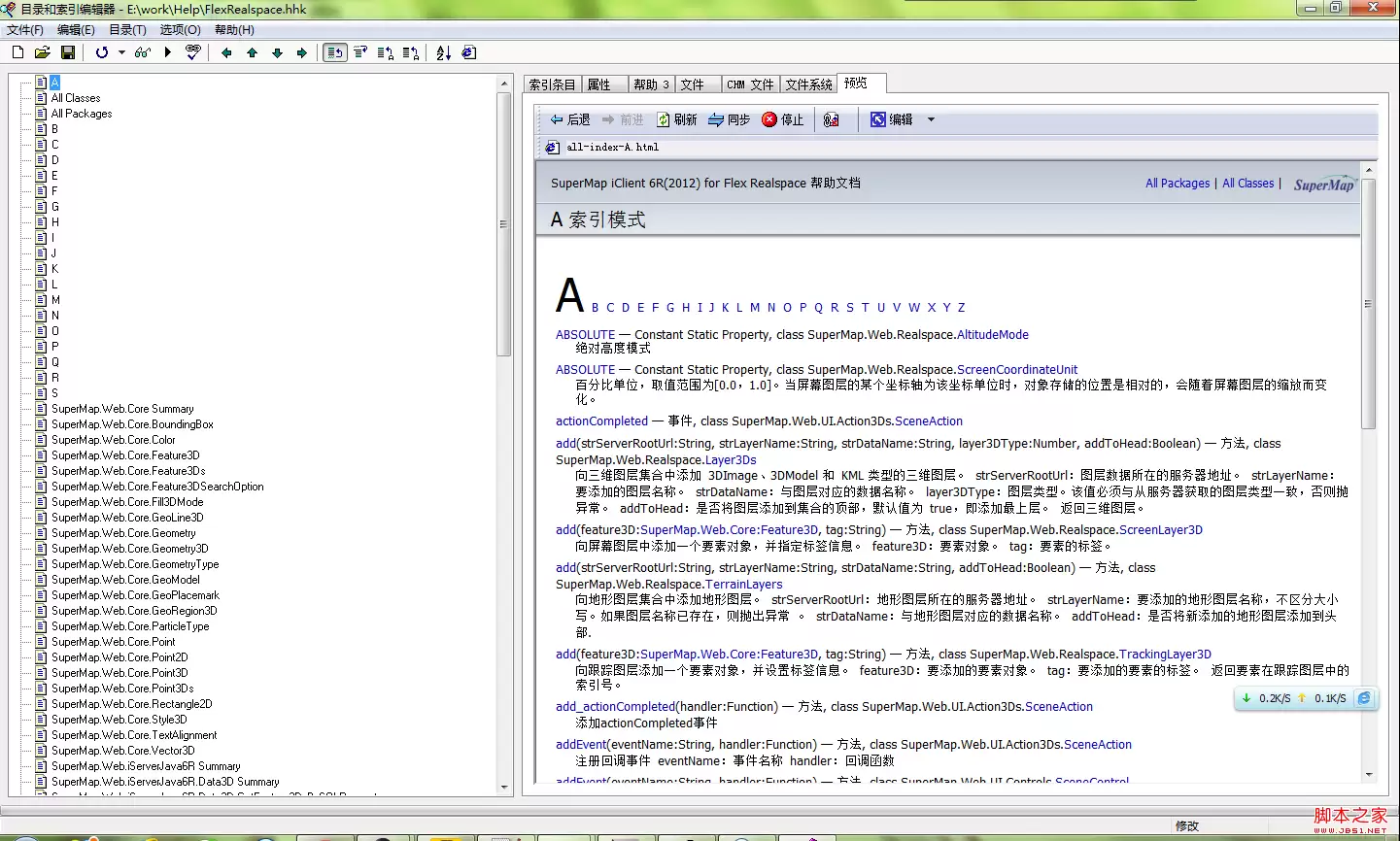Click the 同步 sync button
1400x841 pixels.
729,119
